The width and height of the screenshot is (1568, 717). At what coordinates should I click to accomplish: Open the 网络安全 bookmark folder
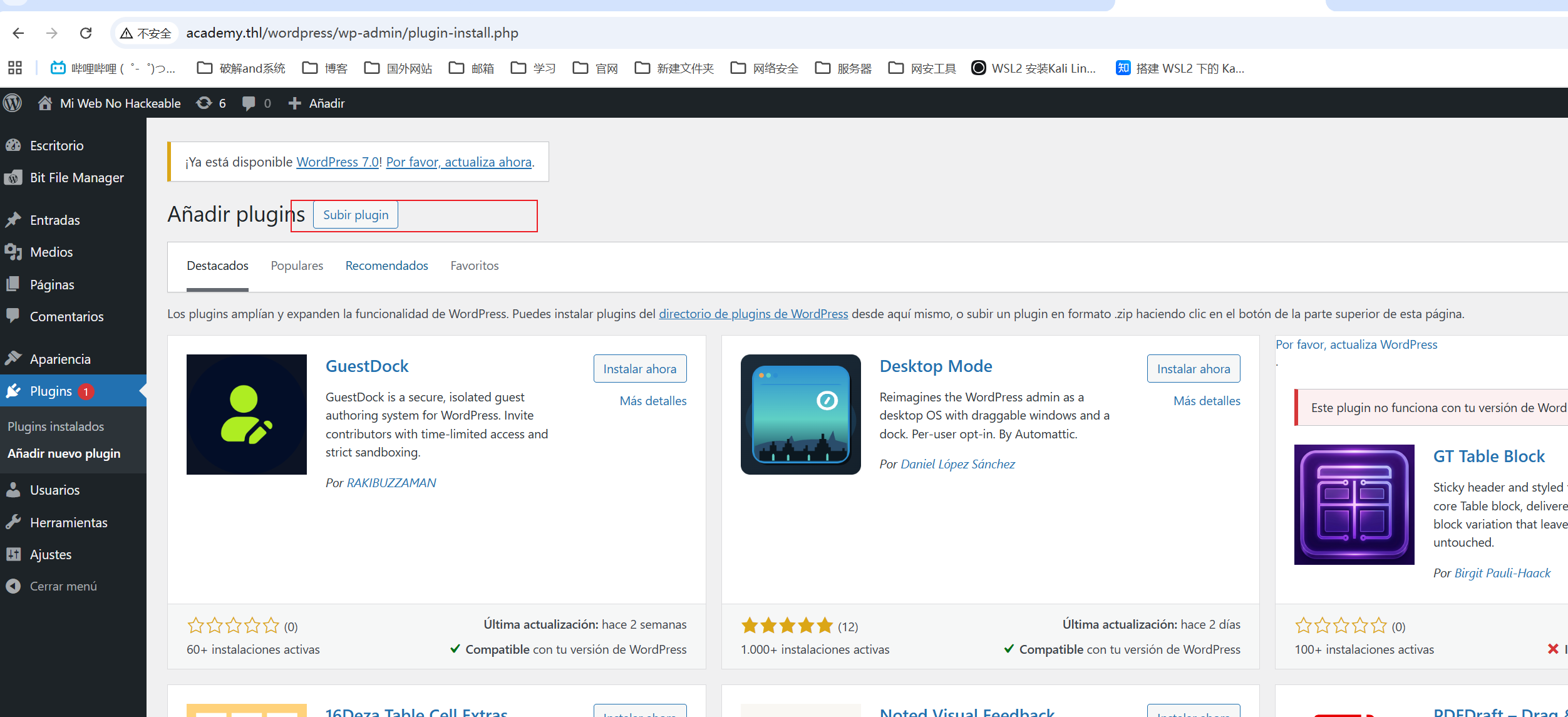click(765, 68)
